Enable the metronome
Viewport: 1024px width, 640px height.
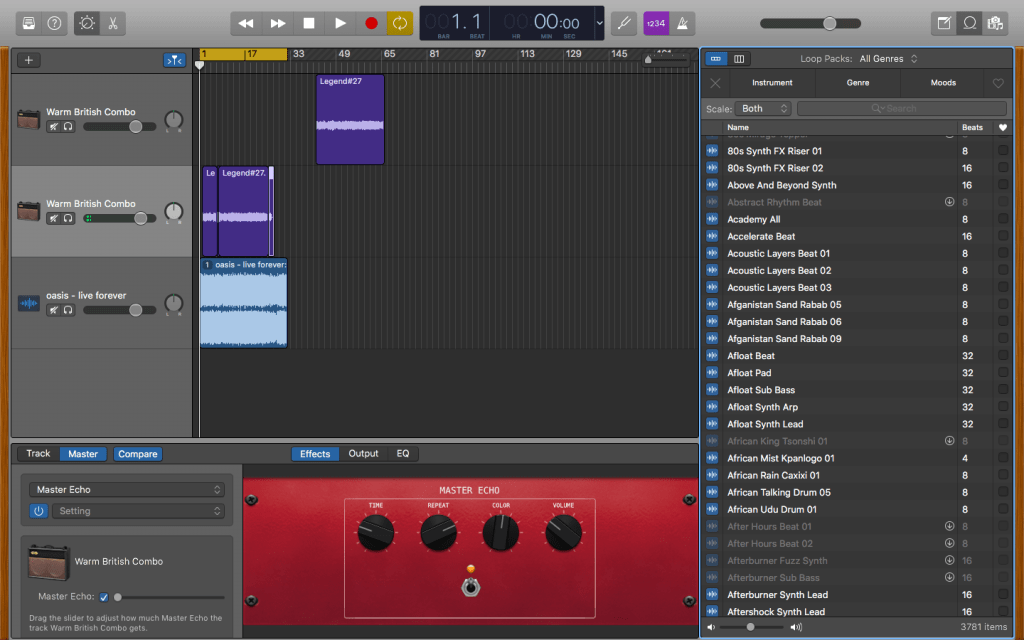pyautogui.click(x=683, y=22)
